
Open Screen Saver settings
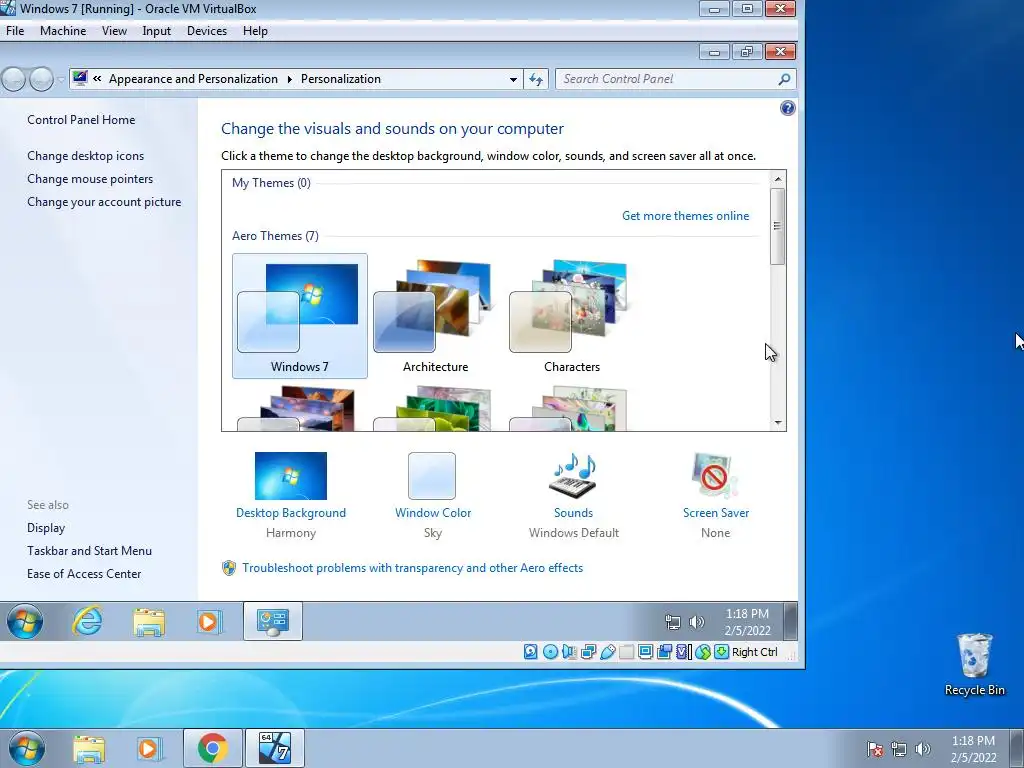716,495
